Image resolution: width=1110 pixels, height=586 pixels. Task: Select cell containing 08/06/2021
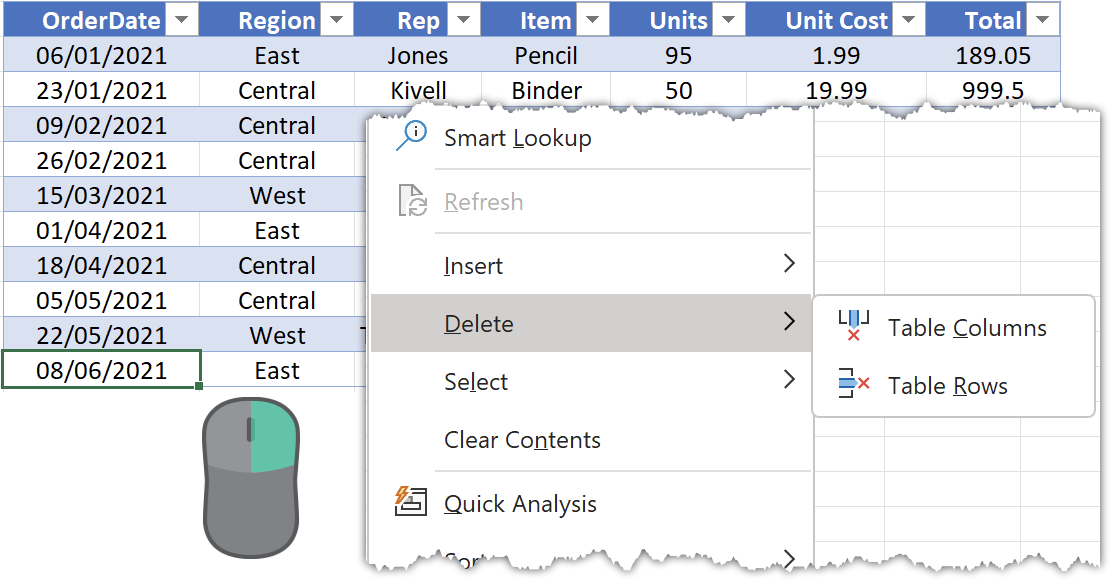click(x=101, y=371)
